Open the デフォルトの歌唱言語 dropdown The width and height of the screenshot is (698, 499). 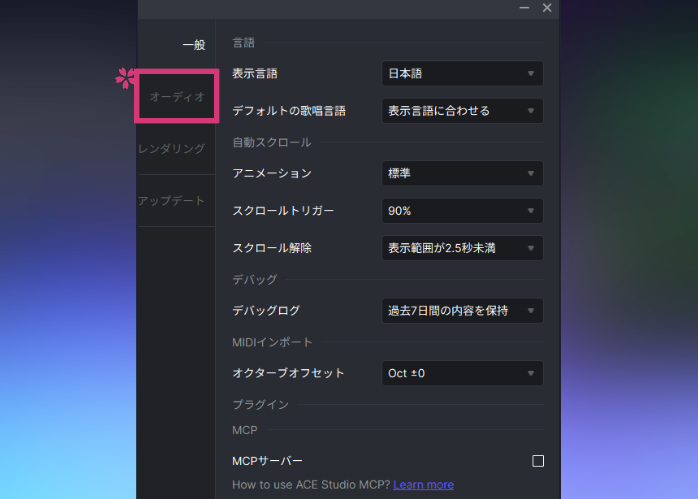click(x=462, y=111)
